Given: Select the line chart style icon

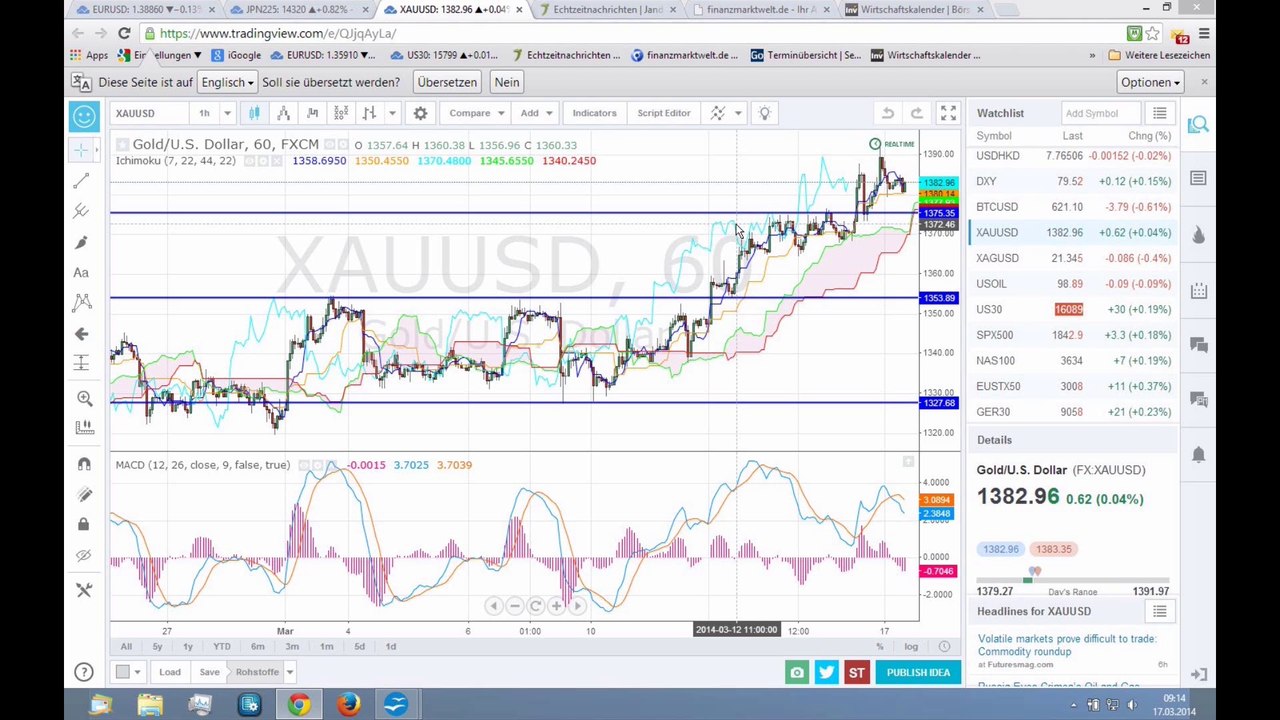Looking at the screenshot, I should tap(283, 113).
